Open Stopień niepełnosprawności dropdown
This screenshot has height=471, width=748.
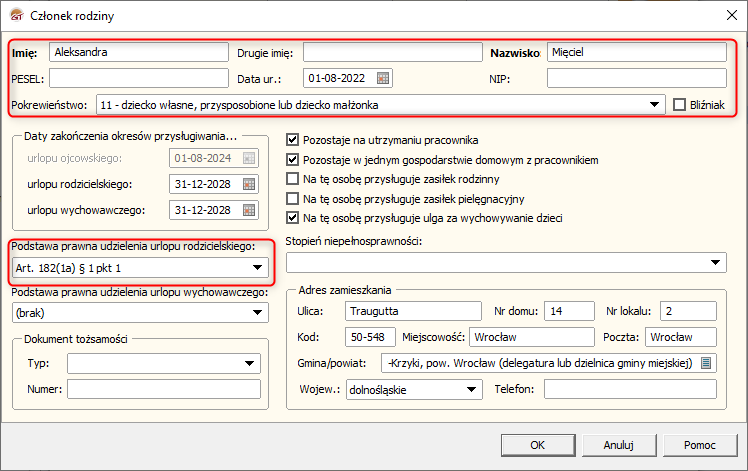(x=716, y=262)
